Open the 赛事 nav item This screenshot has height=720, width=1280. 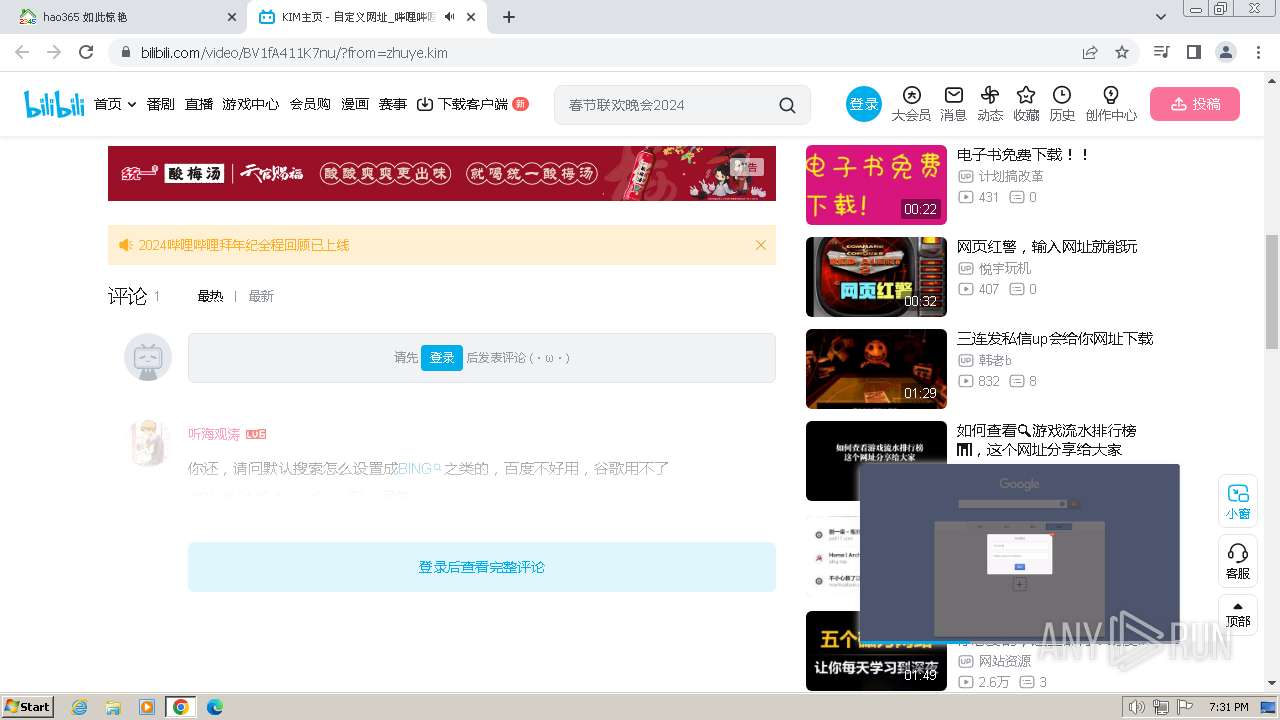point(393,104)
